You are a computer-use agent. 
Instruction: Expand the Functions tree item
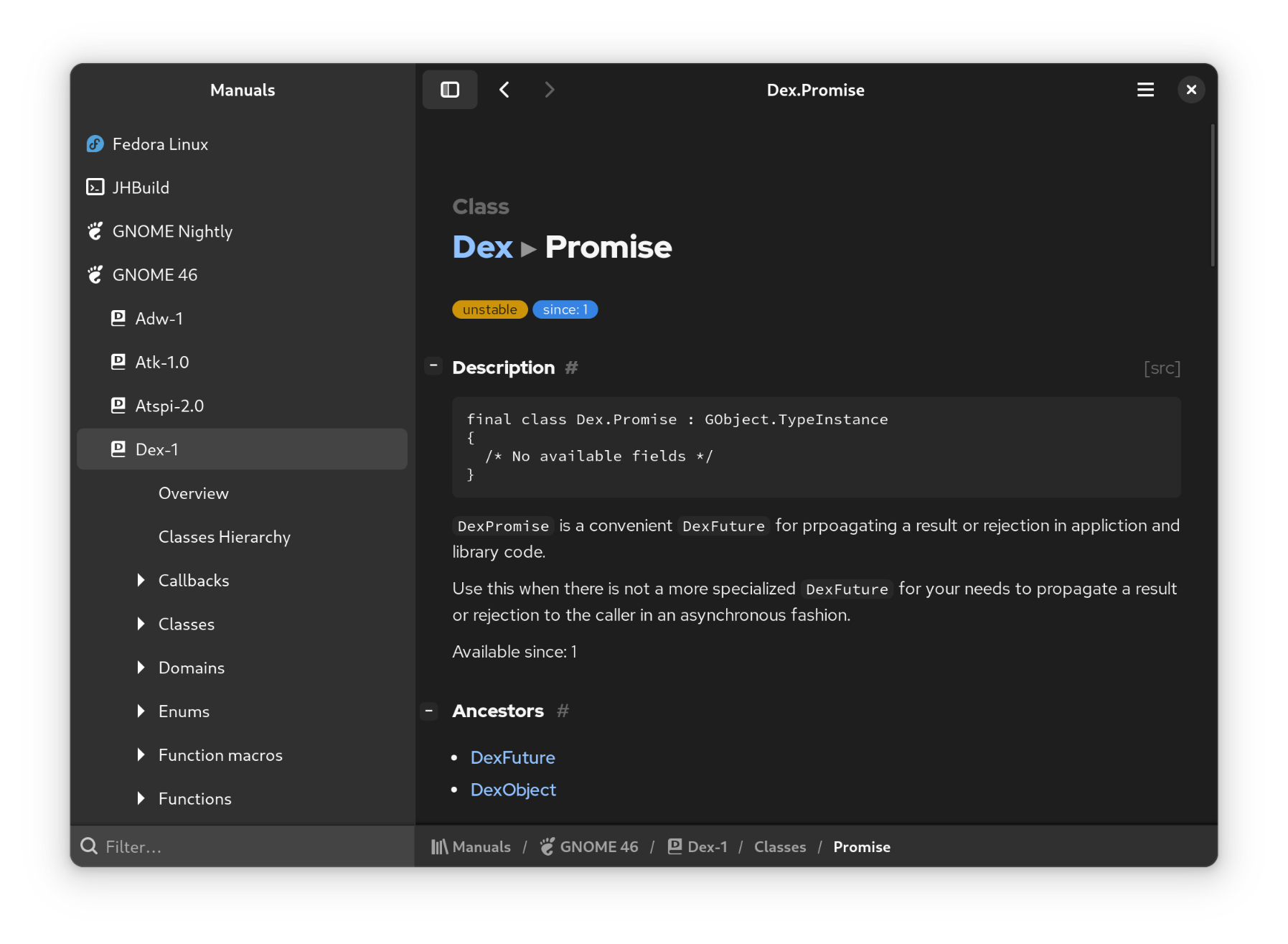[141, 798]
